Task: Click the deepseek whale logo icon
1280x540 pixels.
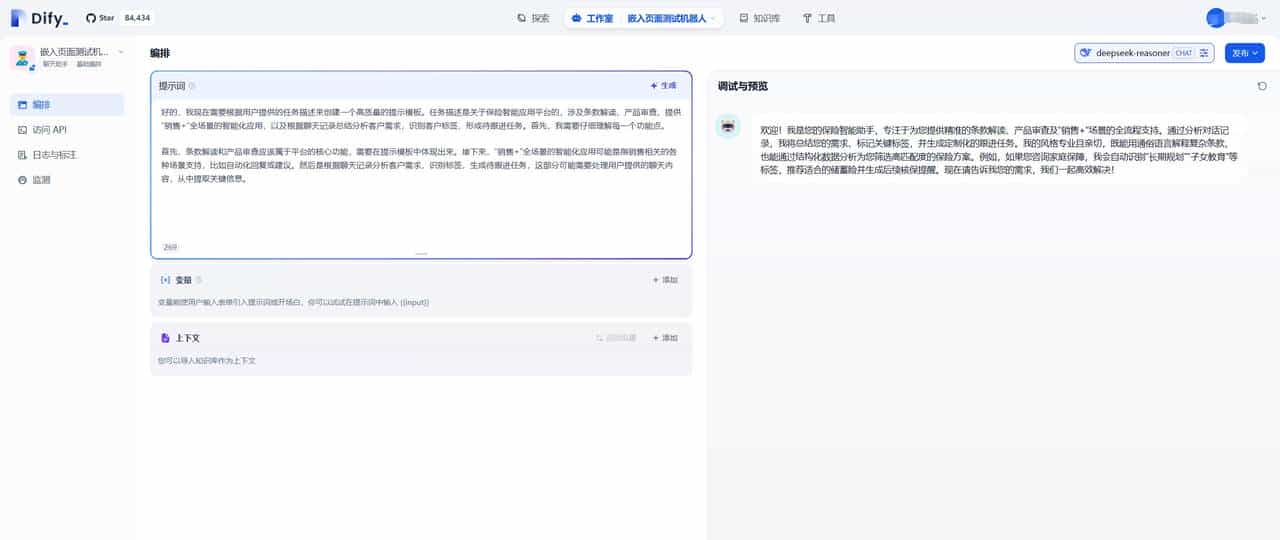Action: pyautogui.click(x=1085, y=53)
